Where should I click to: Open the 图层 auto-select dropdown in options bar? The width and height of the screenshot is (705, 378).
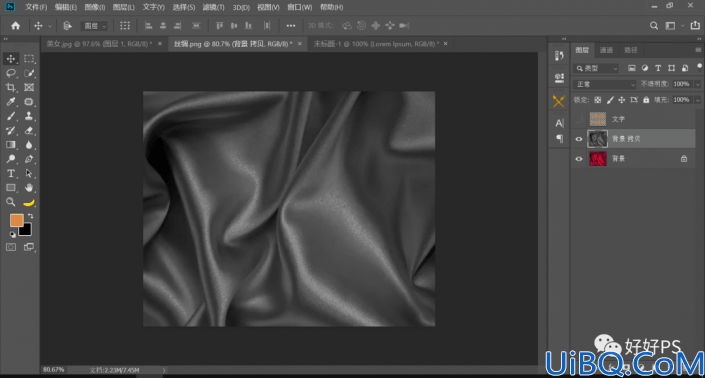tap(94, 26)
